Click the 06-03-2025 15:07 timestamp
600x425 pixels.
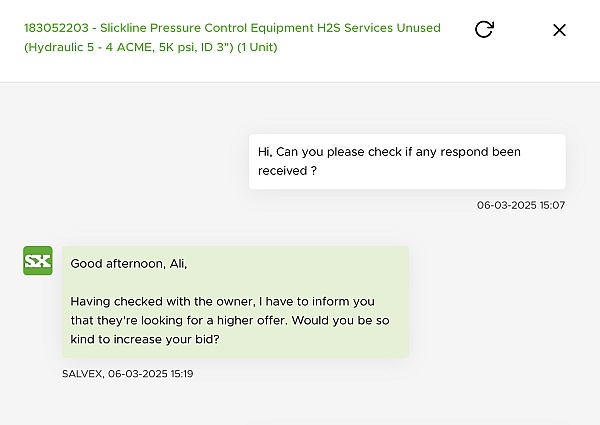[x=521, y=205]
